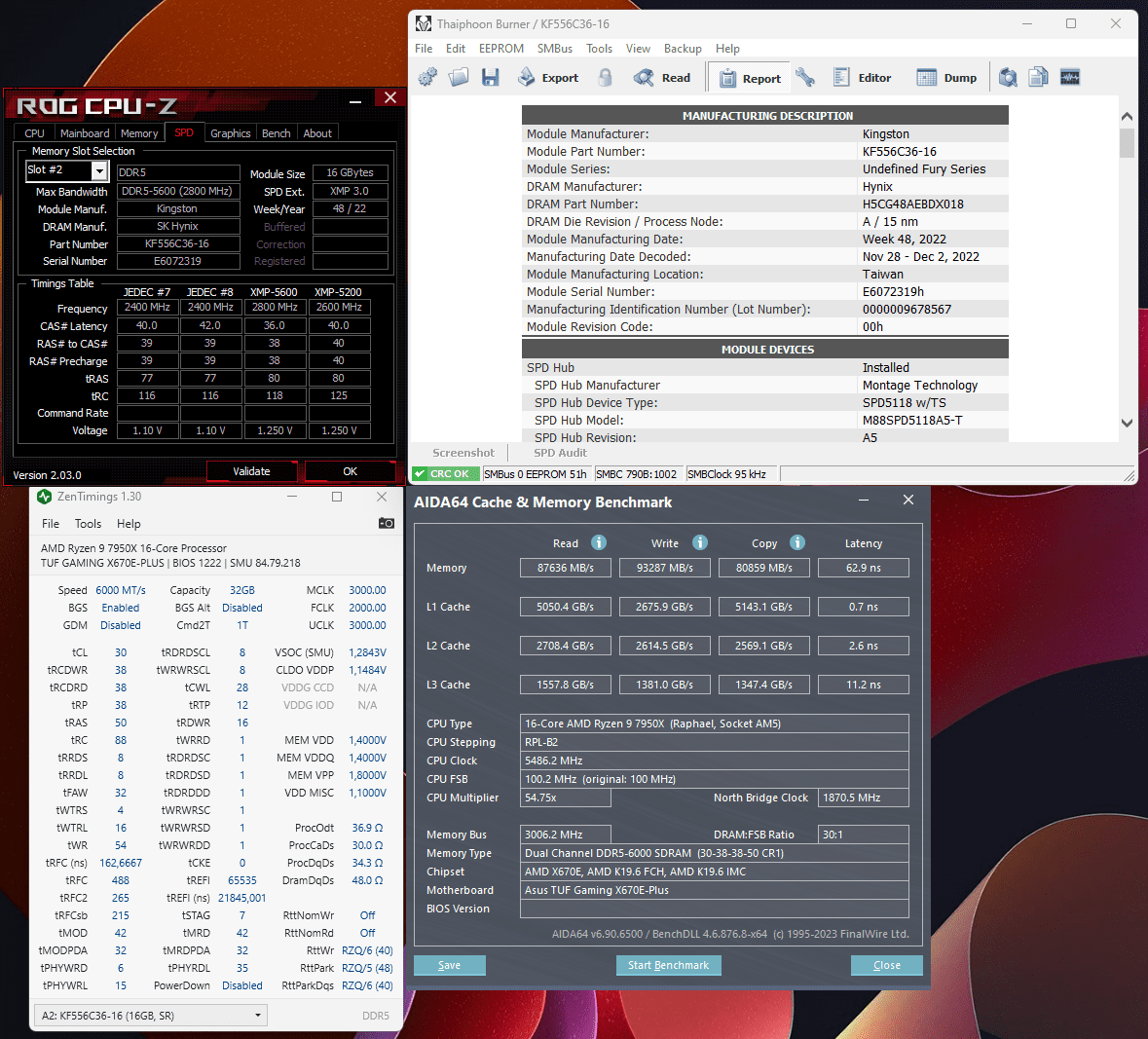Click the Start Benchmark button

click(668, 965)
